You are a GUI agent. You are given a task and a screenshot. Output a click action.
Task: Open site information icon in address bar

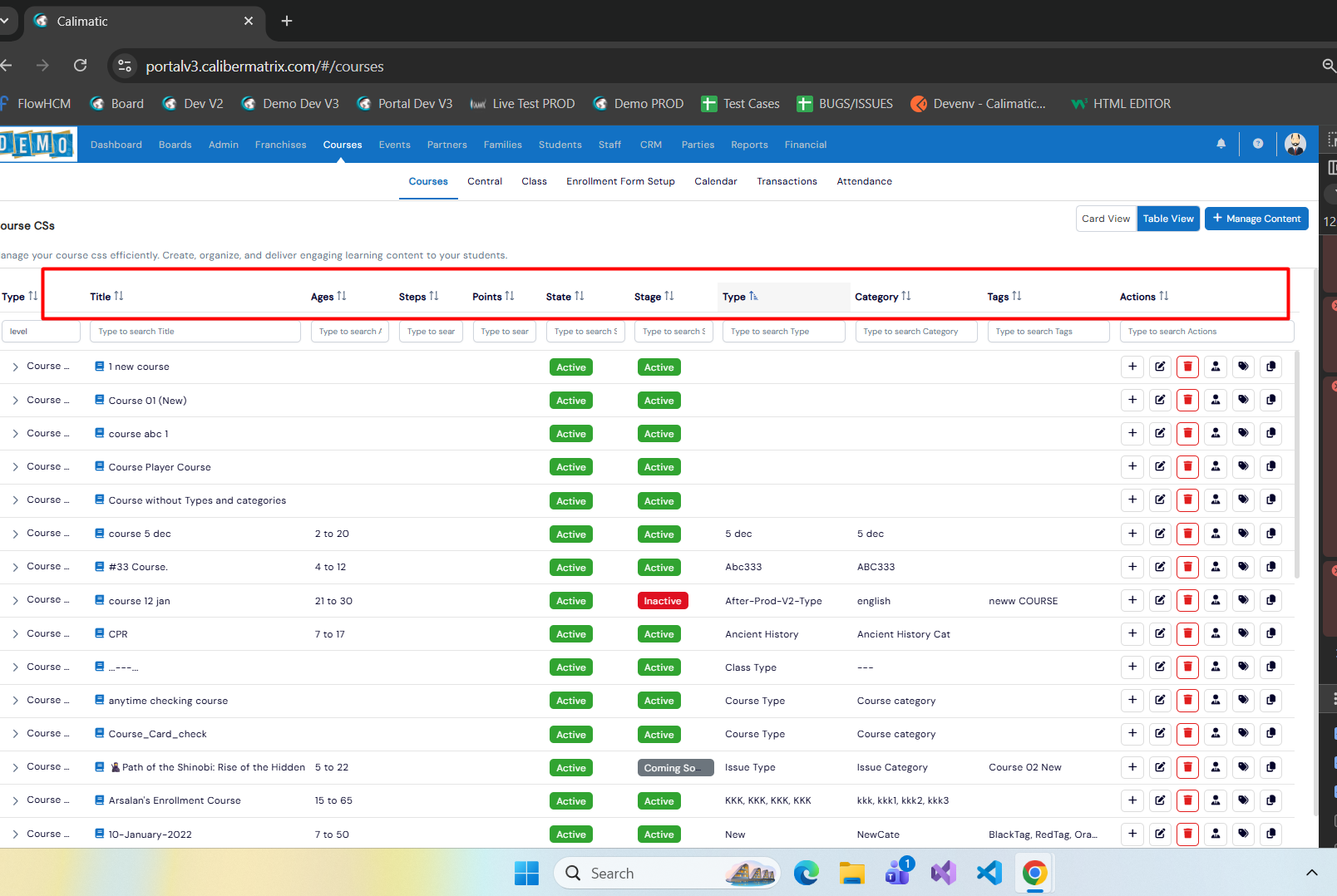point(125,66)
